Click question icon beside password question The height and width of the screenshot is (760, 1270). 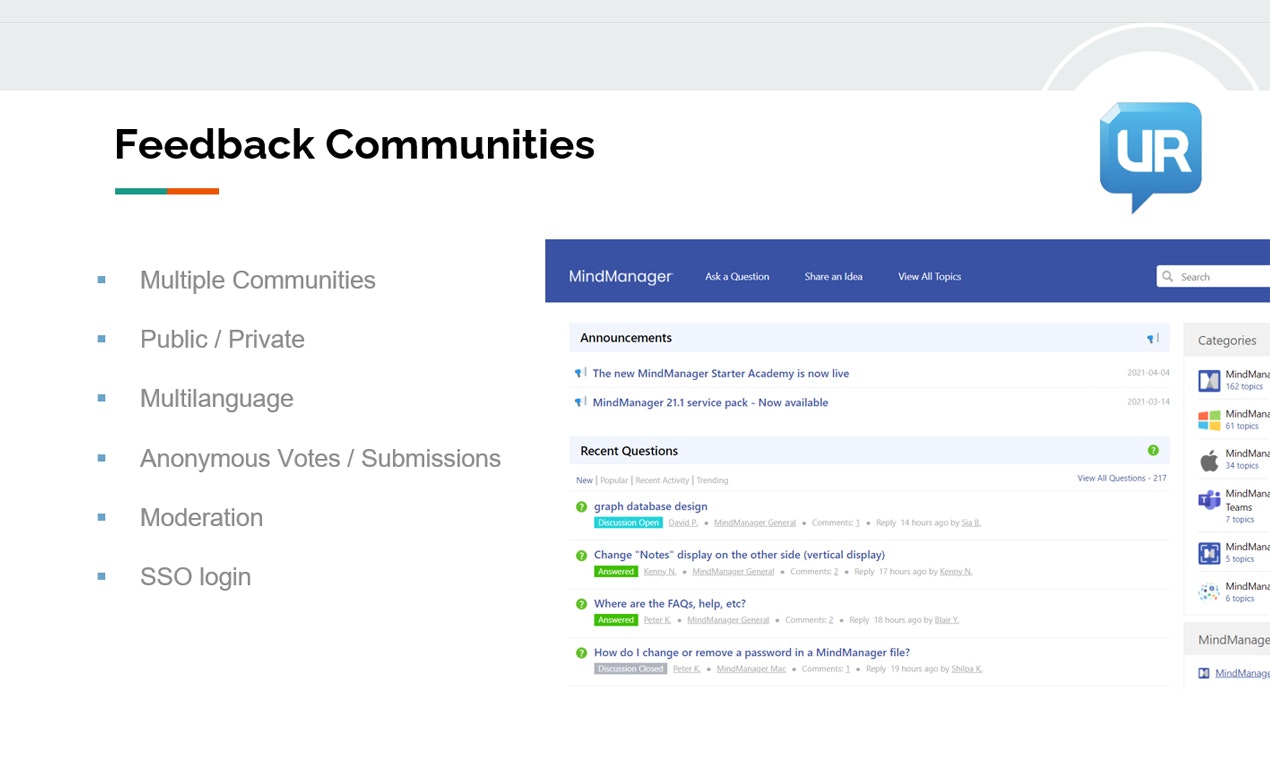tap(581, 653)
